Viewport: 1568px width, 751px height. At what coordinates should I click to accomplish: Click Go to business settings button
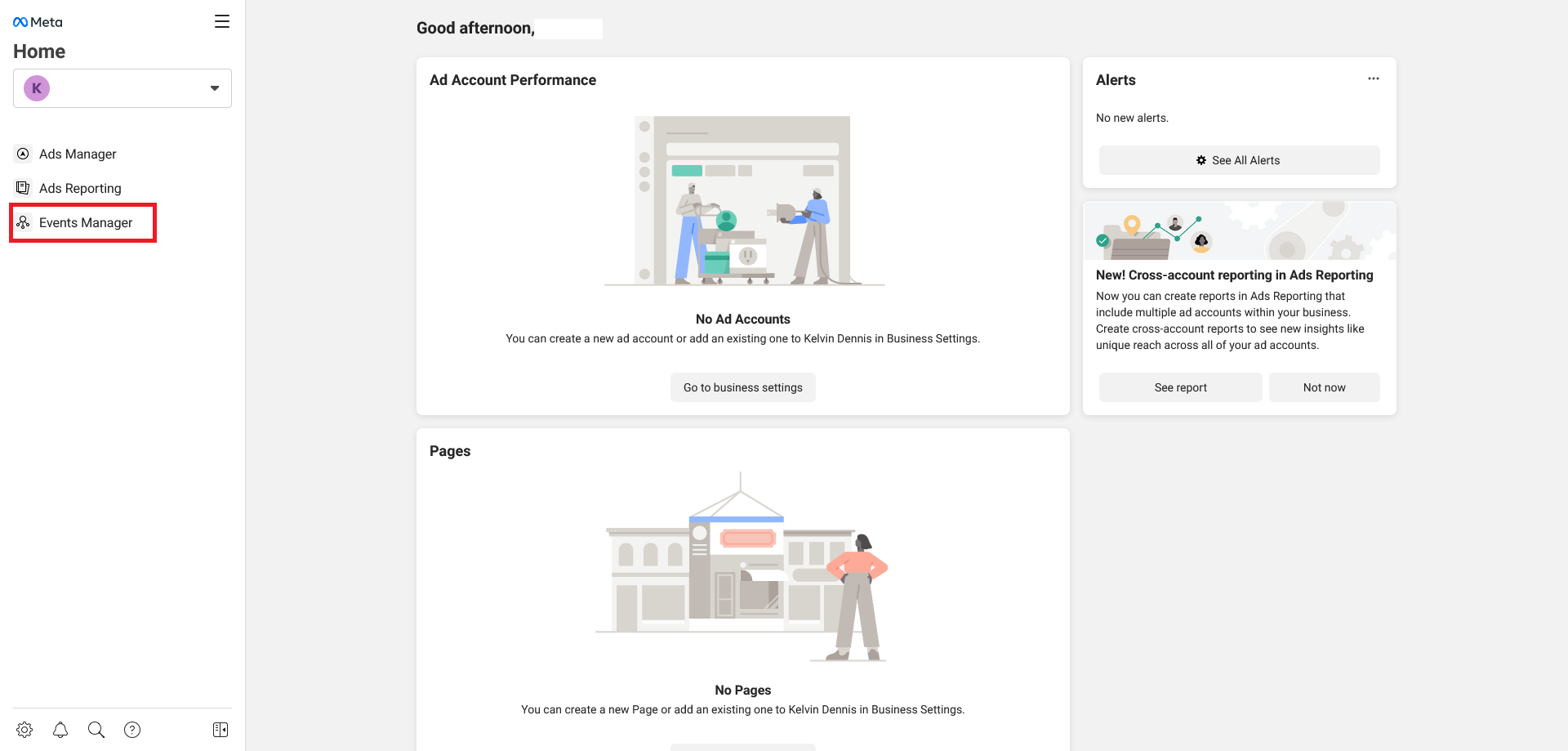click(742, 387)
